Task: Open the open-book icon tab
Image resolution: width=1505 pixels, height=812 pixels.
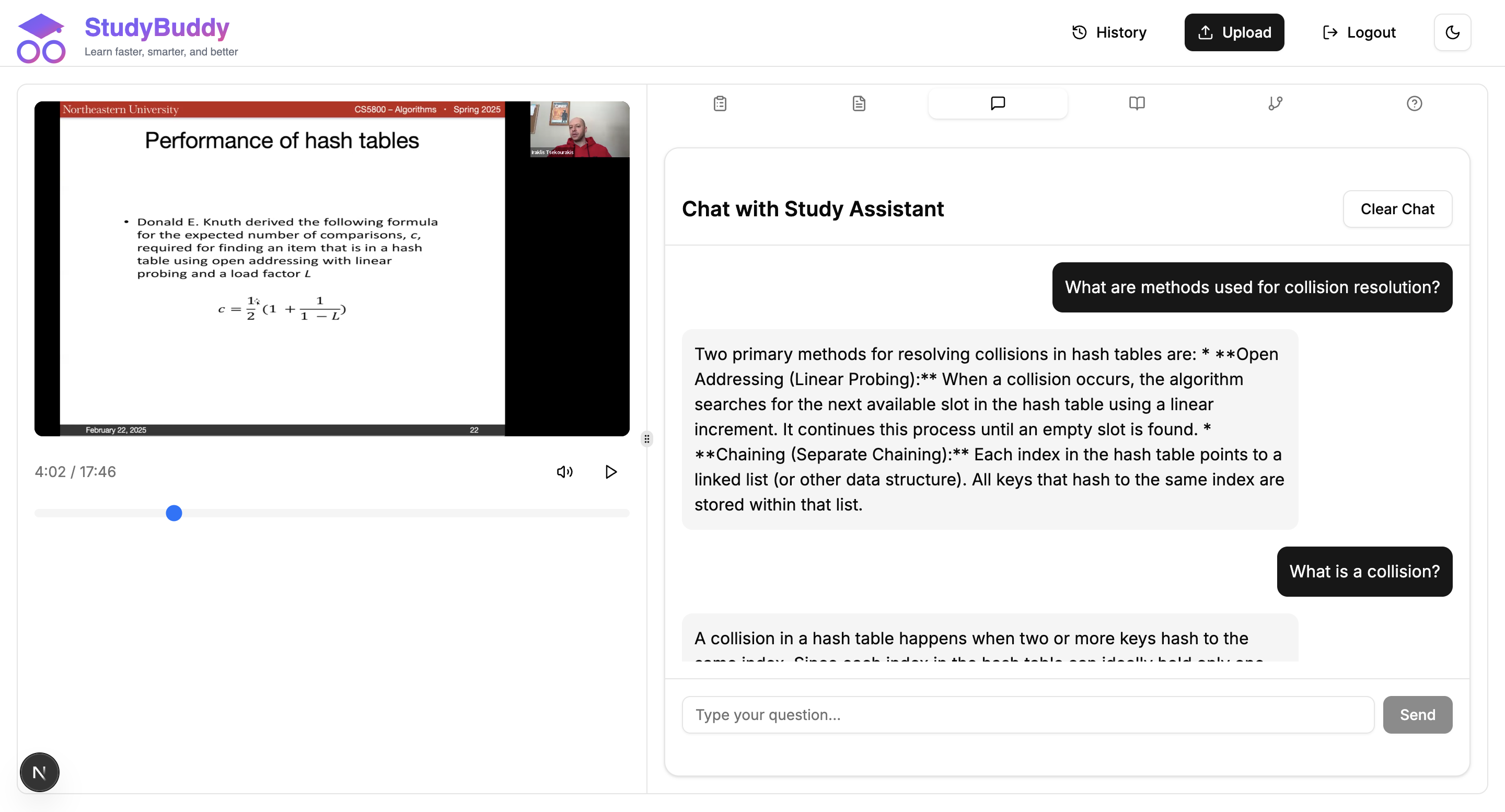Action: [1137, 103]
